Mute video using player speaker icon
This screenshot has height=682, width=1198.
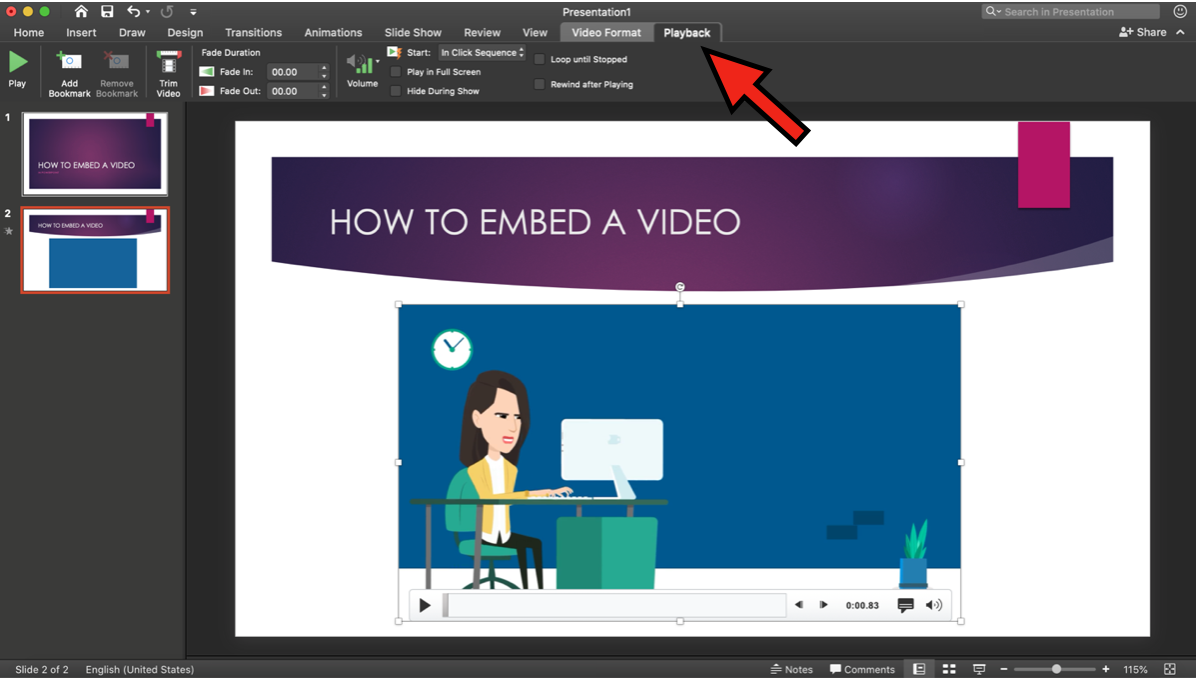pyautogui.click(x=934, y=605)
